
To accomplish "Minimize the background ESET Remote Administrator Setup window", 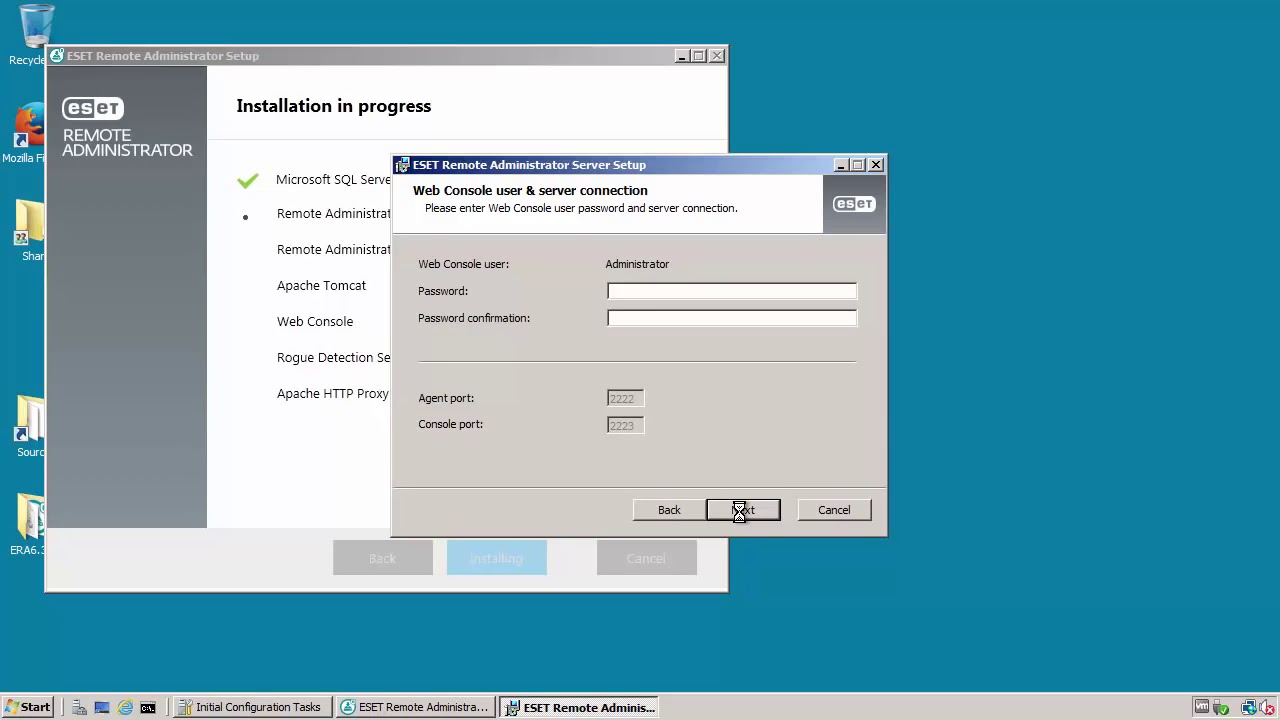I will [x=682, y=56].
